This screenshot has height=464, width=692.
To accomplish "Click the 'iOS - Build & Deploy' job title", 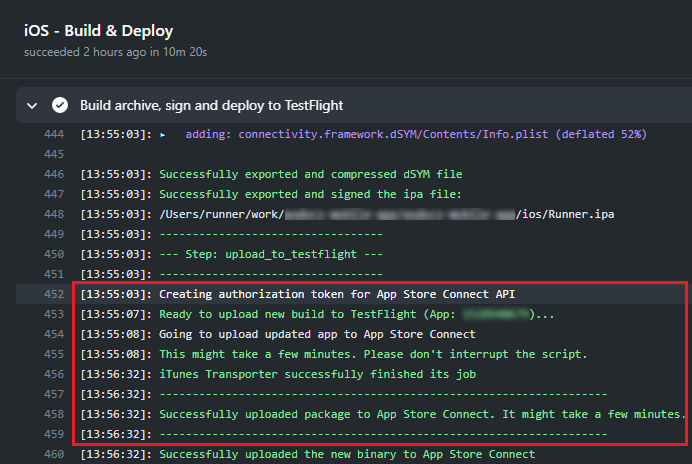I will click(x=98, y=30).
